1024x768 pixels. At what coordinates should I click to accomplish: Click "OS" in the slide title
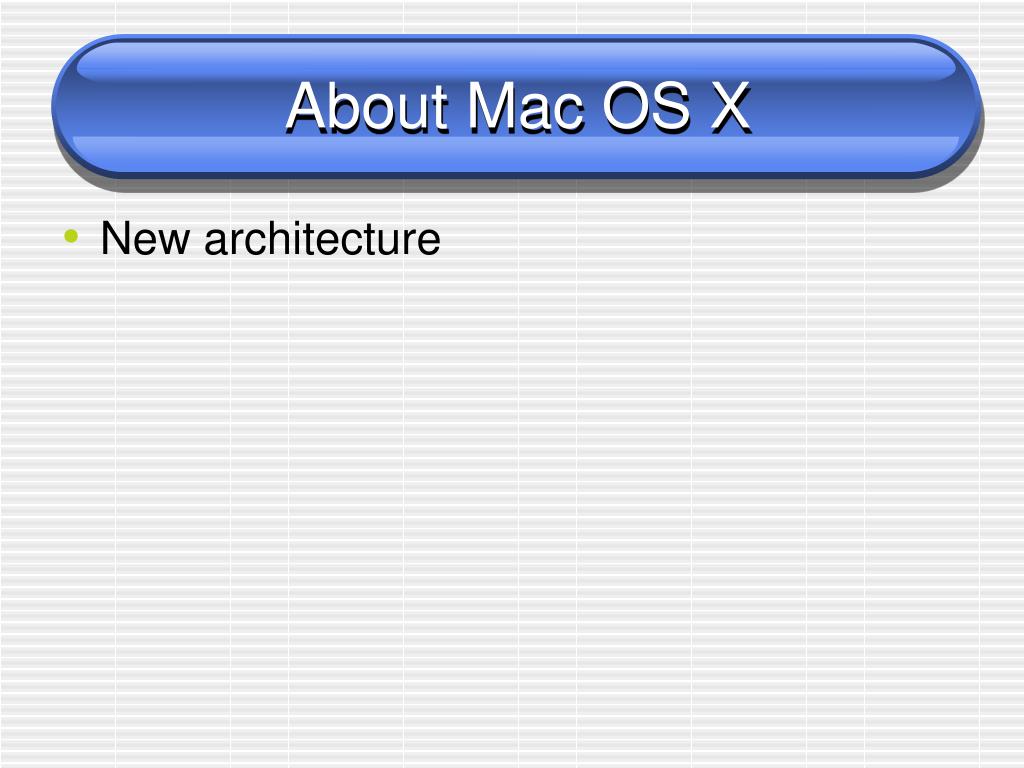[x=645, y=106]
